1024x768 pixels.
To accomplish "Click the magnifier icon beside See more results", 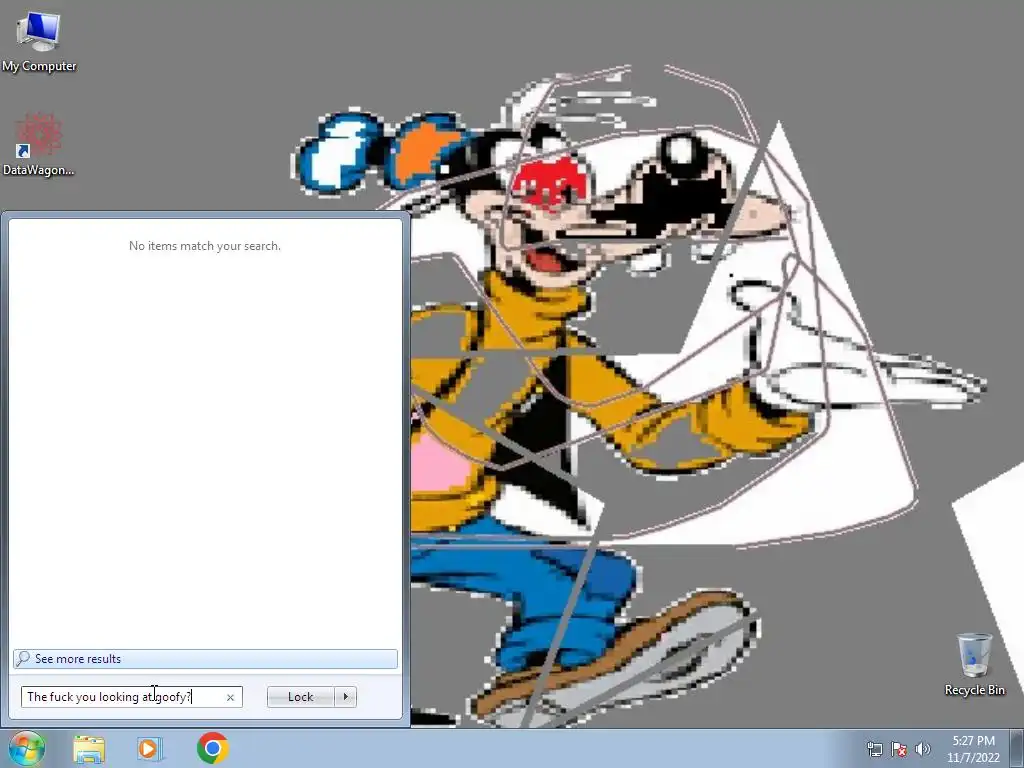I will (x=23, y=658).
